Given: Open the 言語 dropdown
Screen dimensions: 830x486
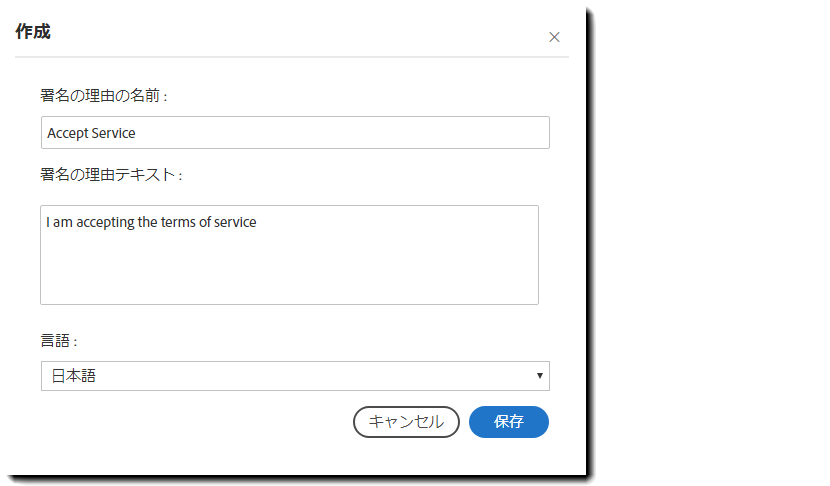Looking at the screenshot, I should click(x=295, y=376).
